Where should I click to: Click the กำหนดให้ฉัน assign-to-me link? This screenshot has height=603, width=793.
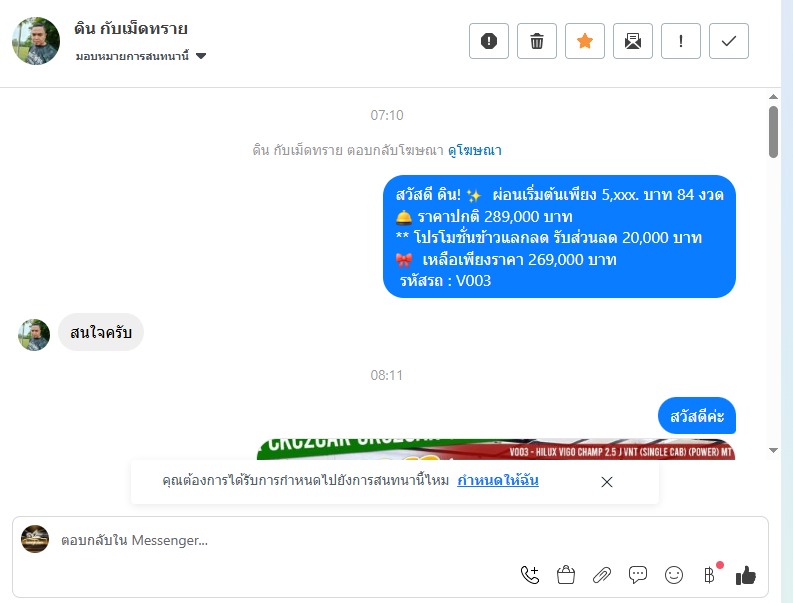(x=498, y=480)
